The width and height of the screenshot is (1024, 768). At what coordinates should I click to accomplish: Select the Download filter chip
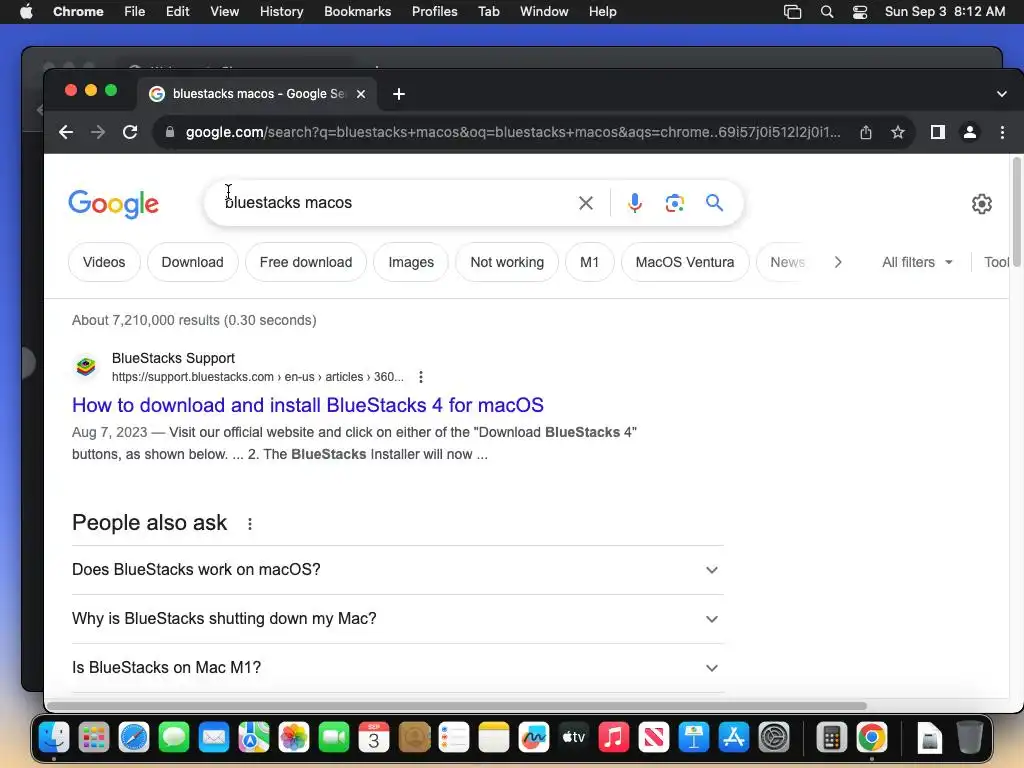[x=192, y=263]
